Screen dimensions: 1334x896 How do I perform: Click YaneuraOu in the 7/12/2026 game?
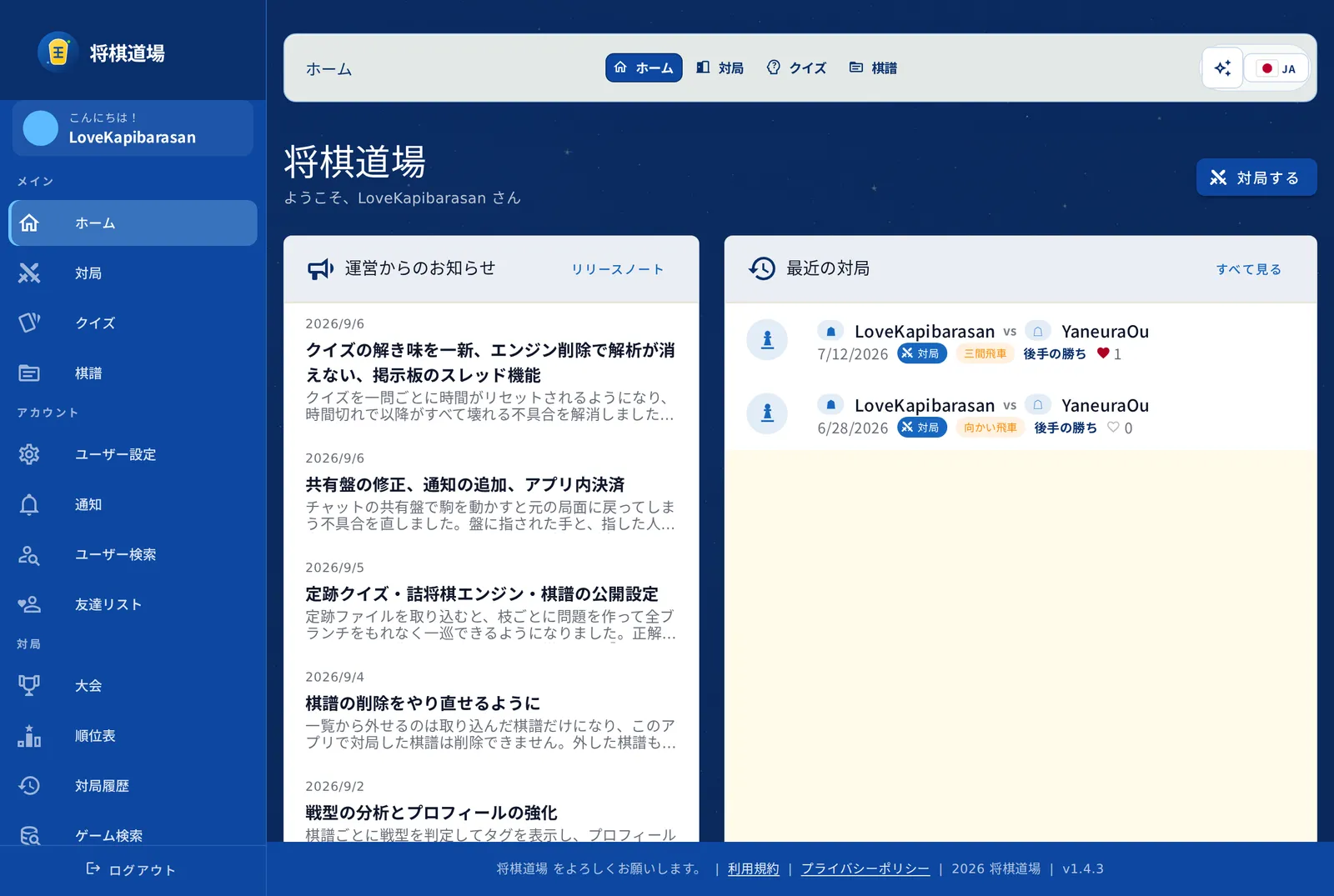coord(1105,332)
